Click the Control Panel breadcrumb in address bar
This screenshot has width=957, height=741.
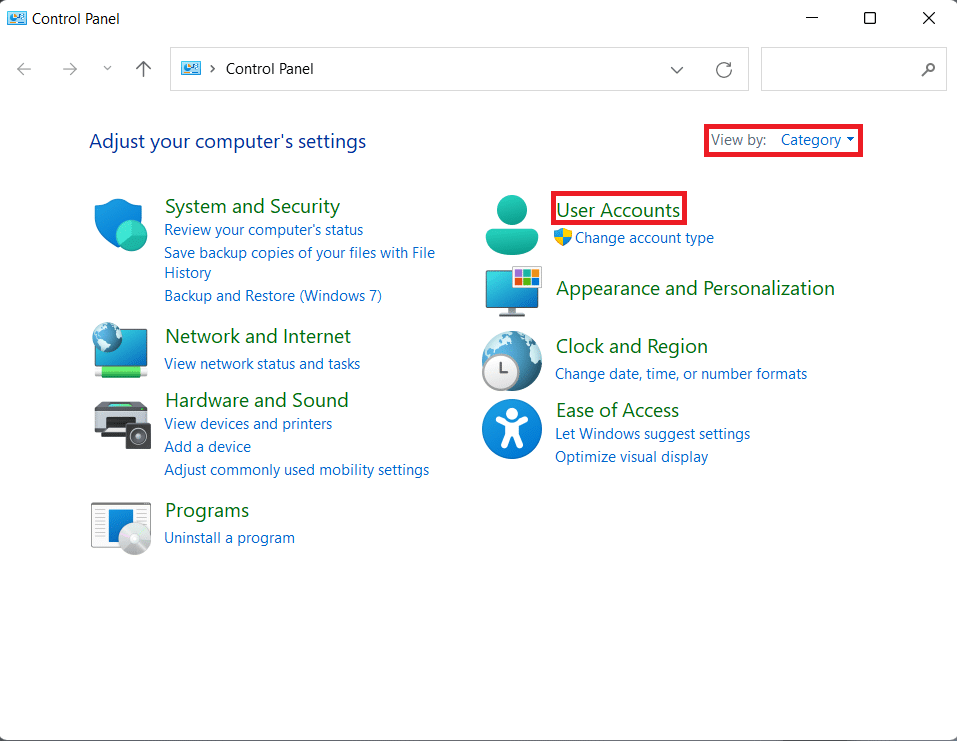[269, 69]
